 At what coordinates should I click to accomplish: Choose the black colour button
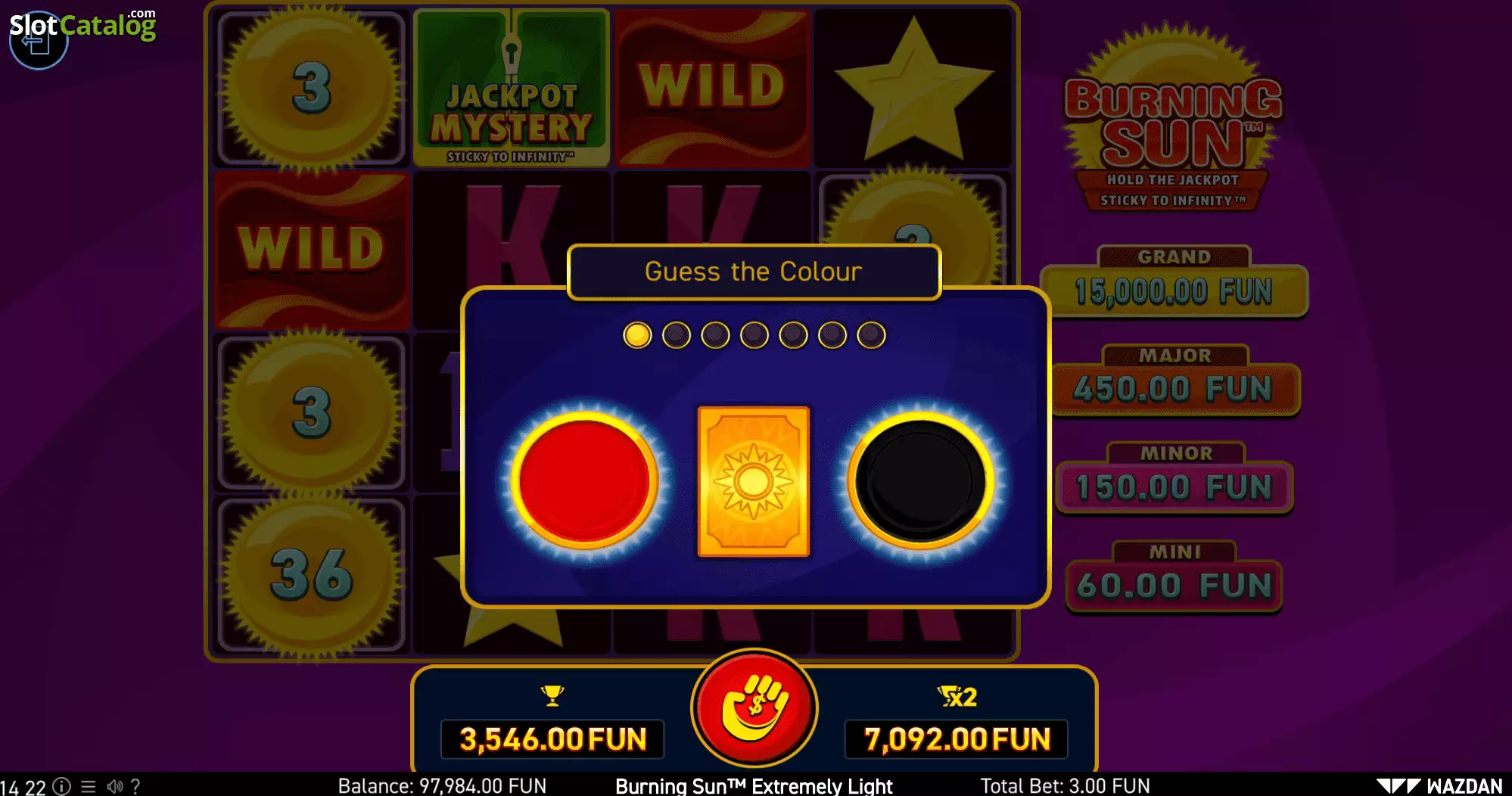(x=920, y=480)
